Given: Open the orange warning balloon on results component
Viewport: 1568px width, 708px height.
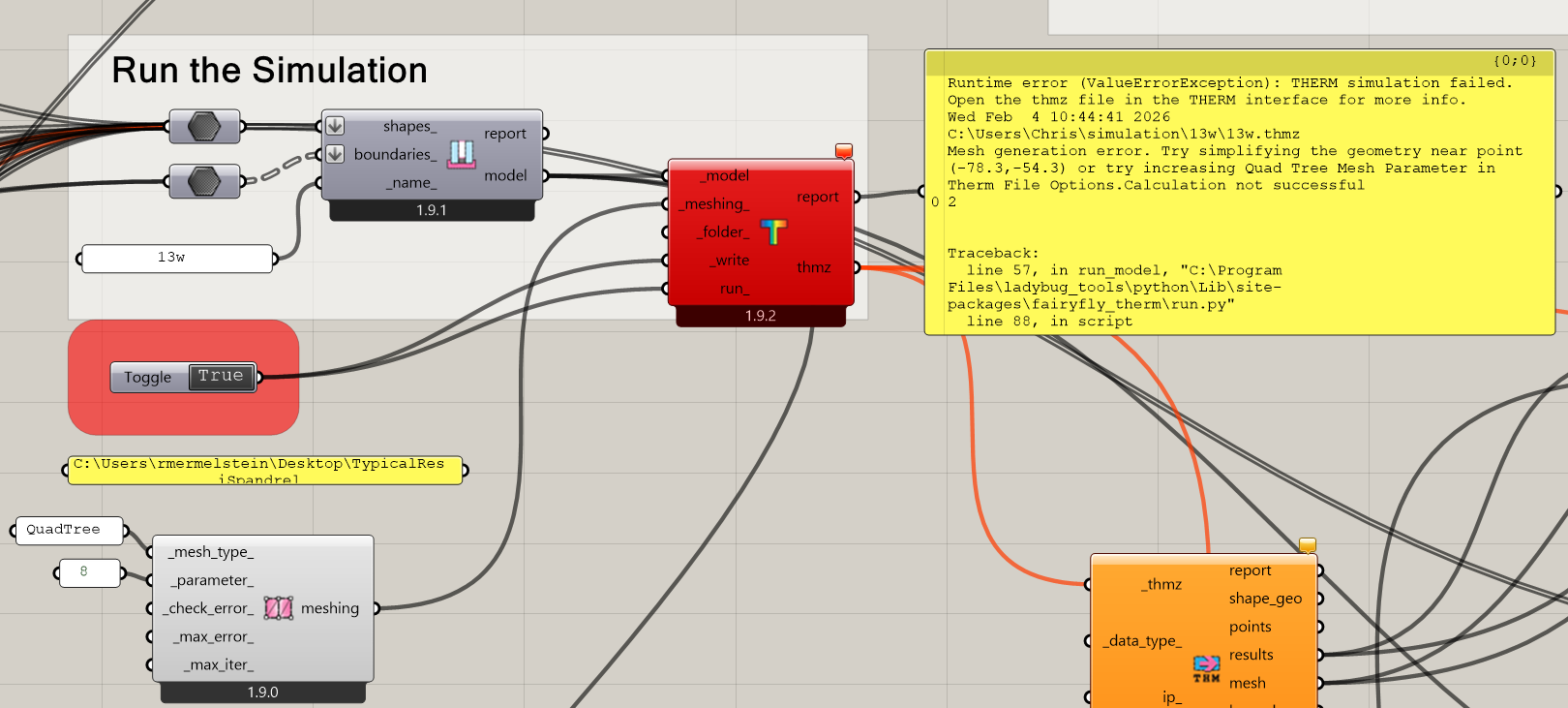Looking at the screenshot, I should click(x=1307, y=545).
